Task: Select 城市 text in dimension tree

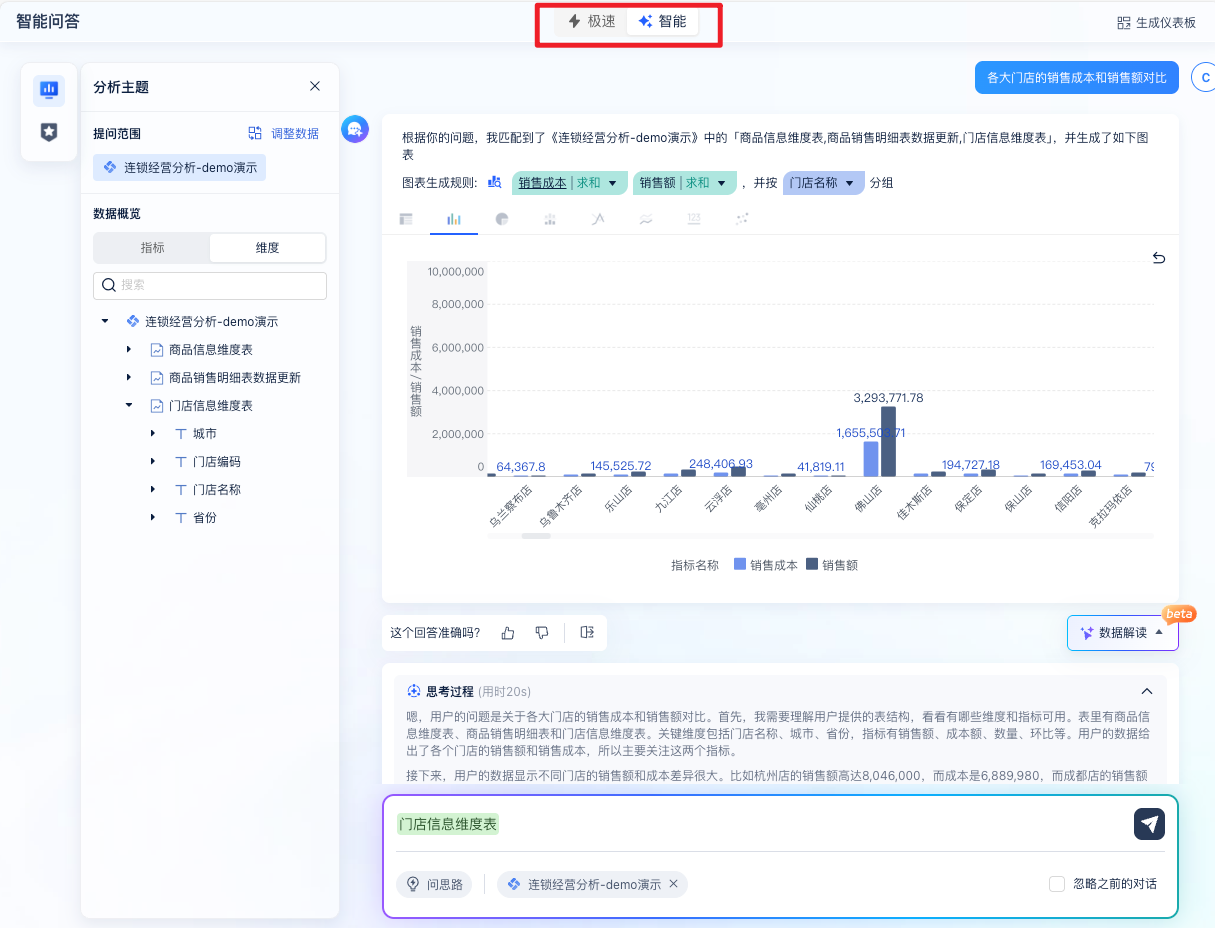Action: coord(205,434)
